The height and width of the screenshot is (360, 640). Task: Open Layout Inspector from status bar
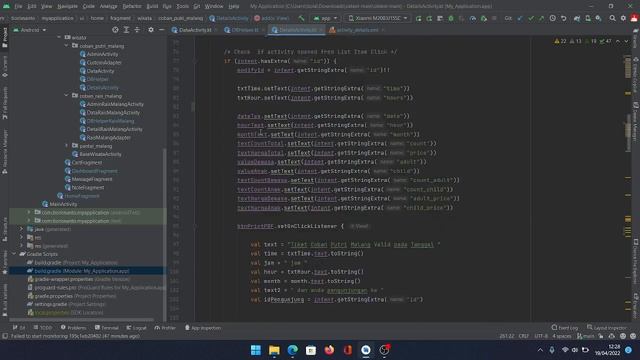pyautogui.click(x=607, y=328)
